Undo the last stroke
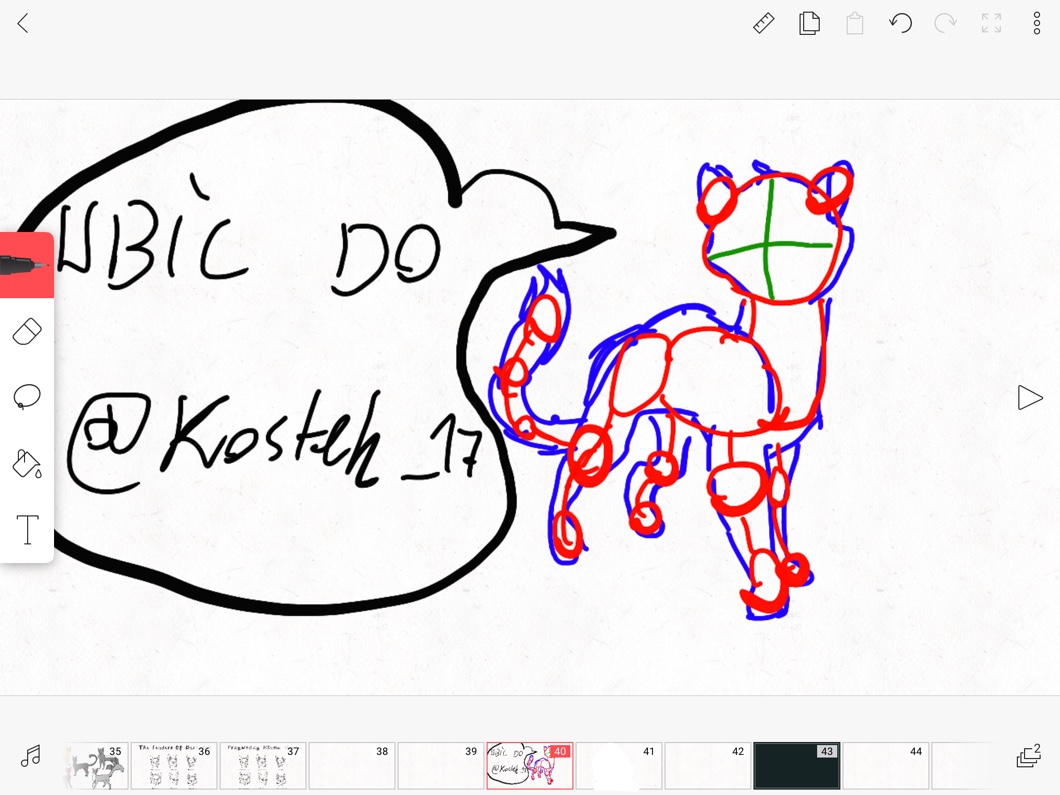This screenshot has height=795, width=1060. coord(900,23)
